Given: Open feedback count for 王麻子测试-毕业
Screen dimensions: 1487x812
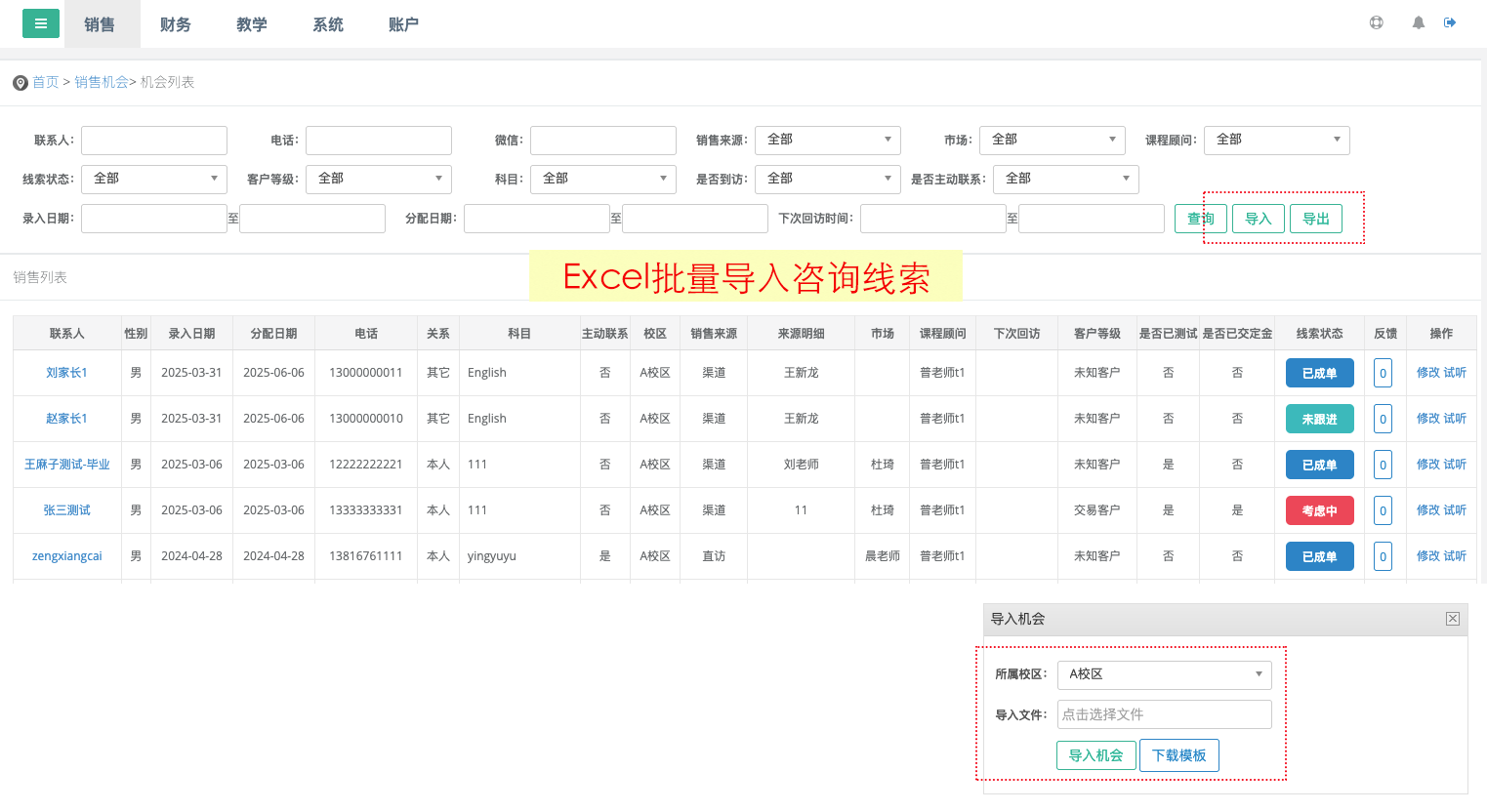Looking at the screenshot, I should click(1383, 465).
